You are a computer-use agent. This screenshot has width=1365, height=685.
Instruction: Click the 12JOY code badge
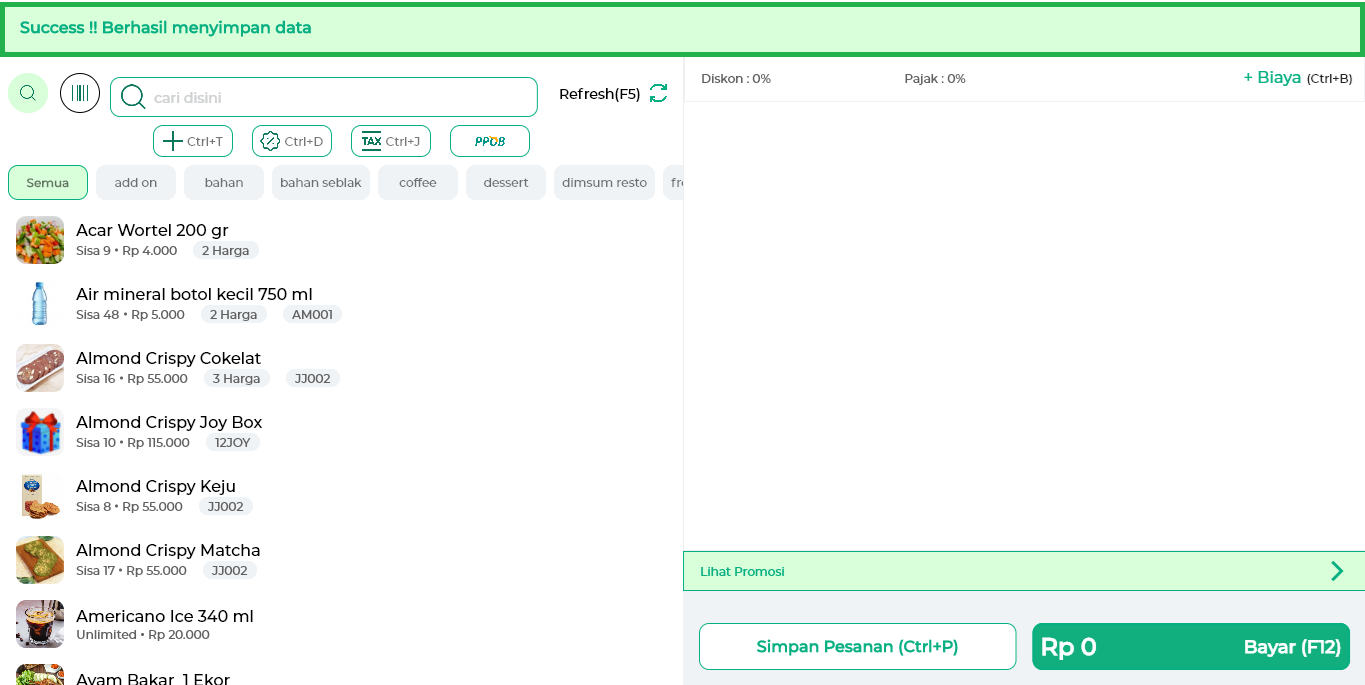pyautogui.click(x=233, y=443)
